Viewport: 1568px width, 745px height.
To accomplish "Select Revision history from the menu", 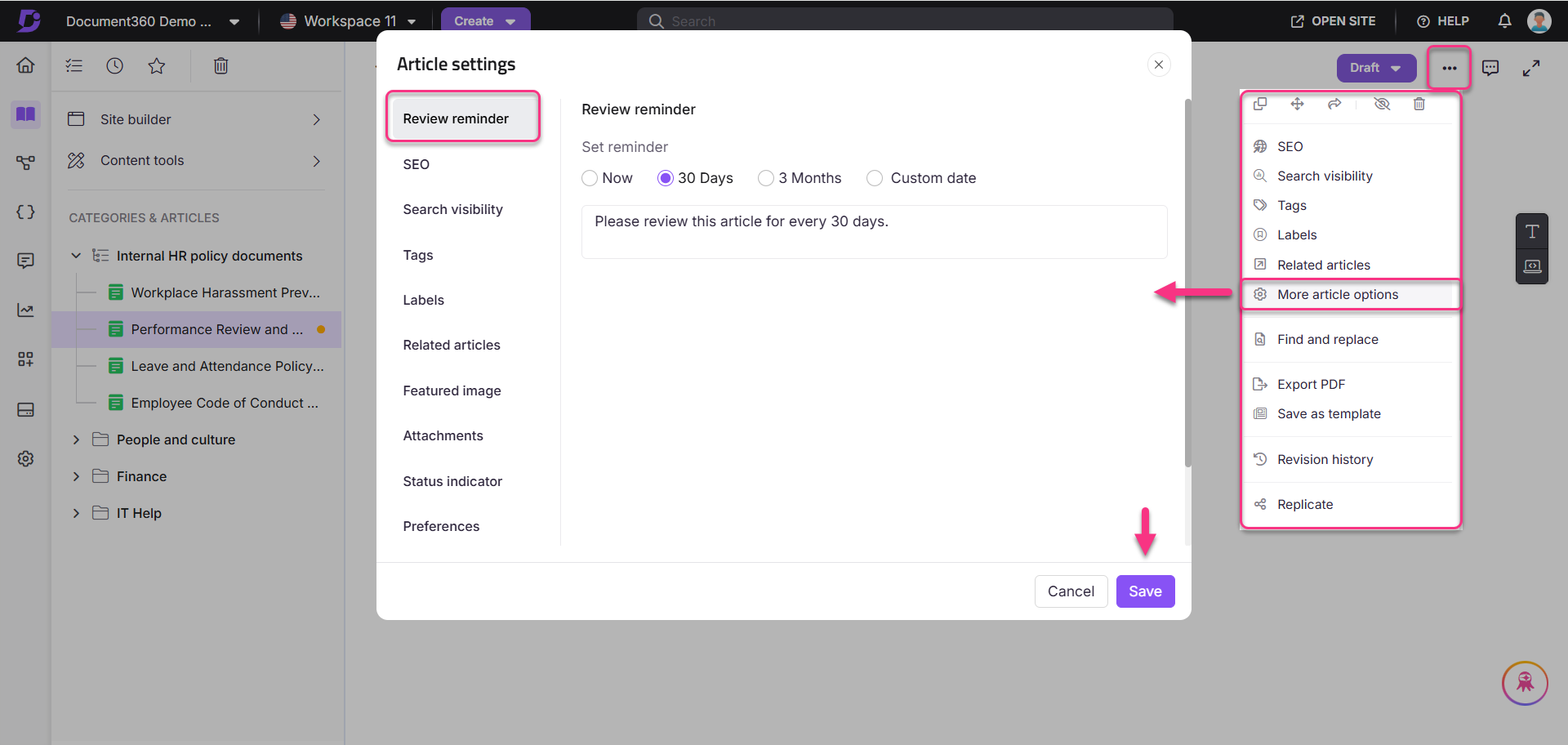I will tap(1325, 460).
